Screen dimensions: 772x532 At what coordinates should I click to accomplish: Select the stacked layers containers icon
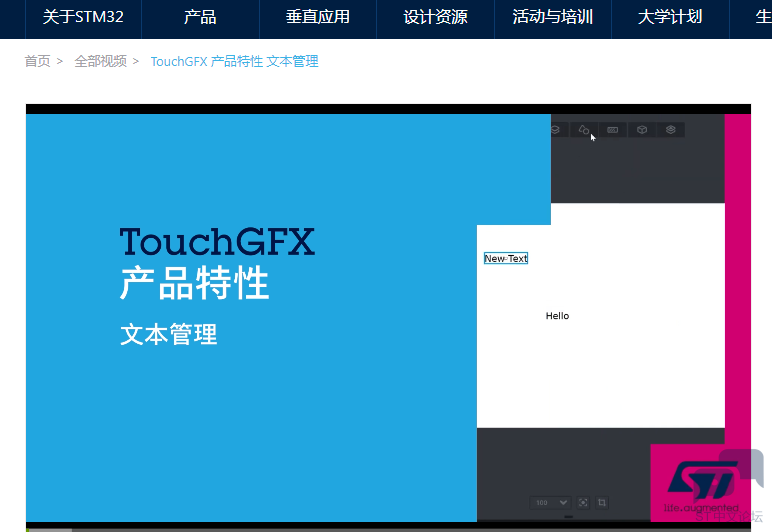(671, 130)
